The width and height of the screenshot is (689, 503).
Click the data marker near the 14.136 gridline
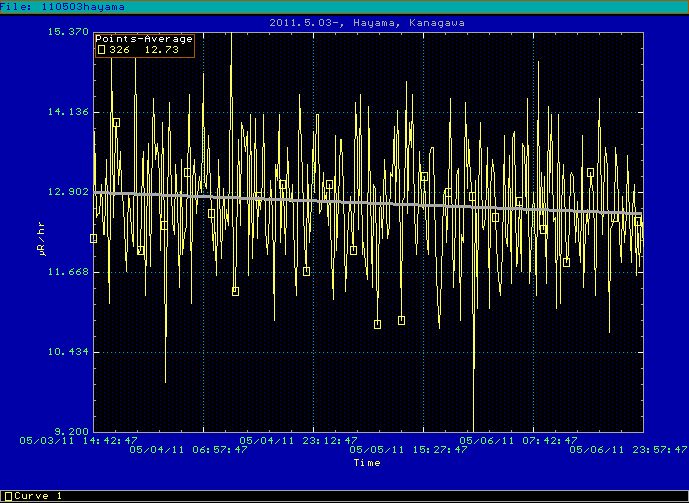click(x=116, y=122)
